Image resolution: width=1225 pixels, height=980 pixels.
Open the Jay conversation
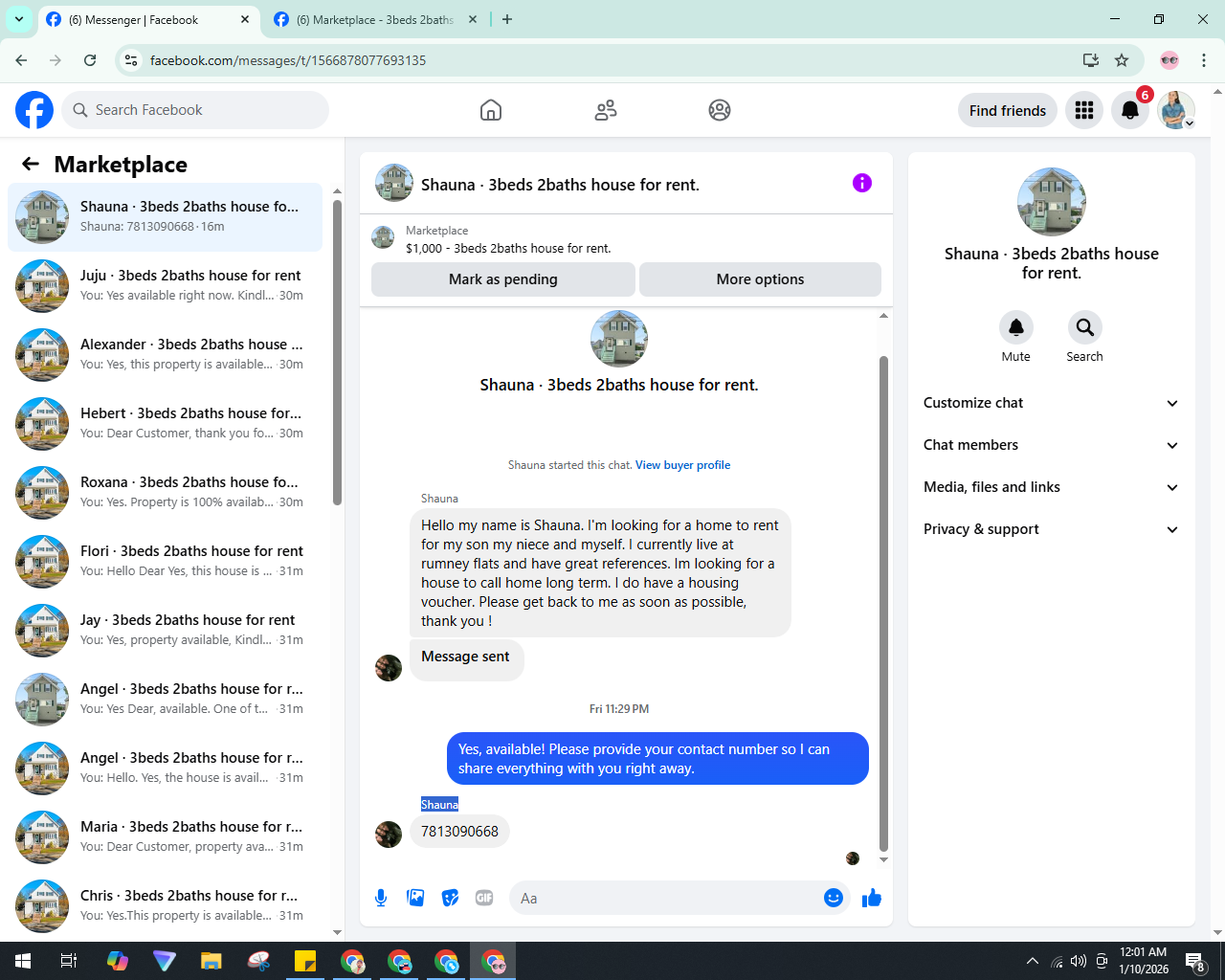point(166,631)
